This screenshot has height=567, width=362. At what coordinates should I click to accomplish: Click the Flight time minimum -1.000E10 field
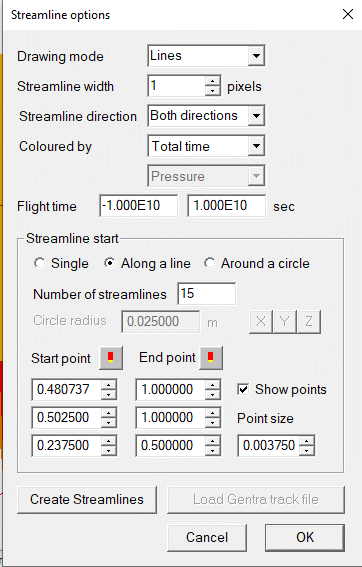pos(139,206)
